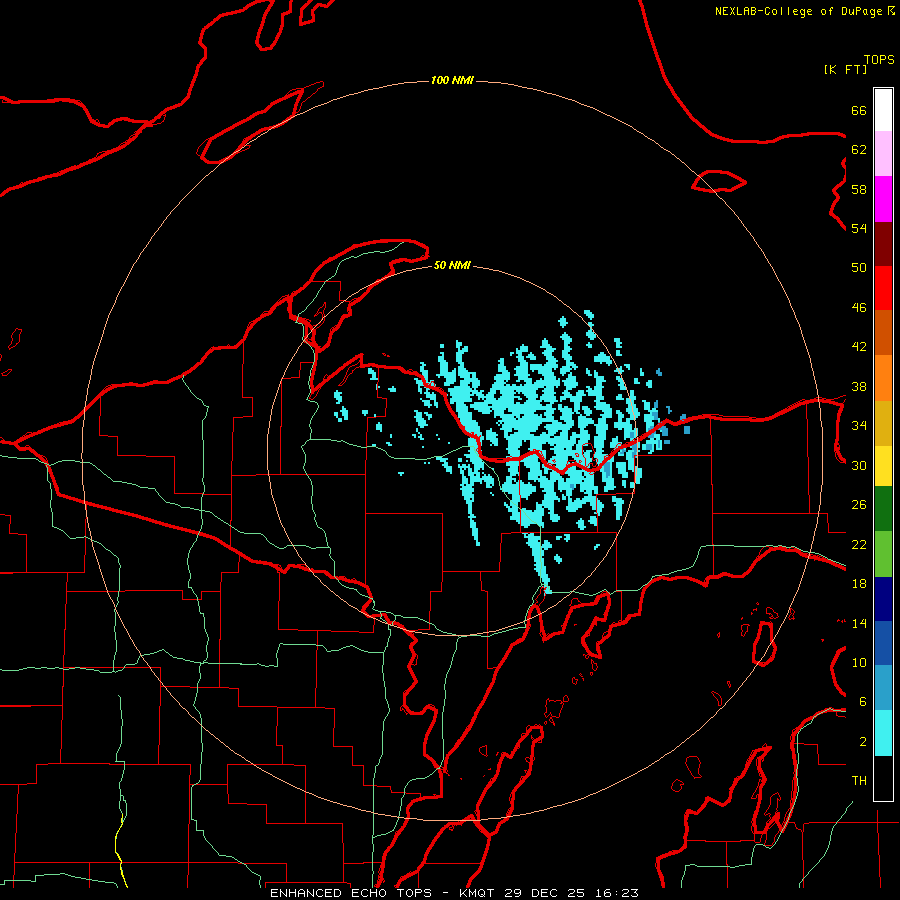This screenshot has height=900, width=900.
Task: Click the '100 NMI' range ring label
Action: [452, 80]
